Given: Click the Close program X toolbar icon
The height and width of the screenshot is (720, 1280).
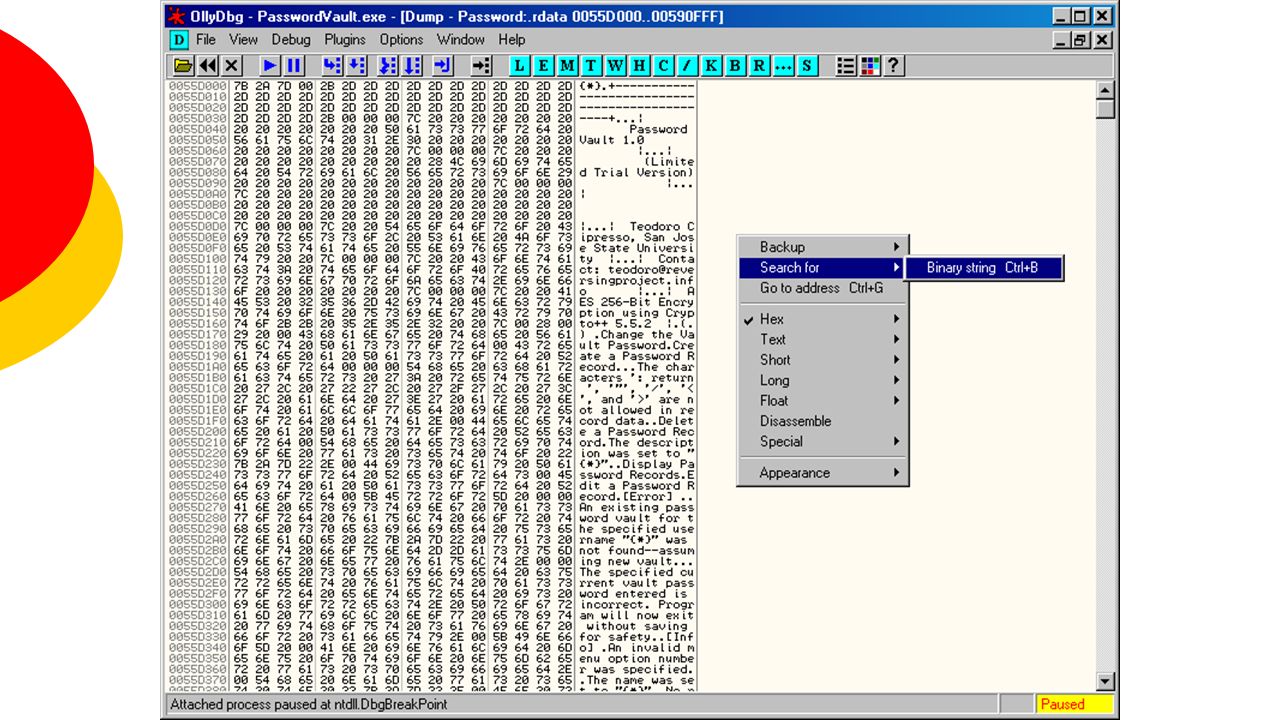Looking at the screenshot, I should tap(232, 66).
